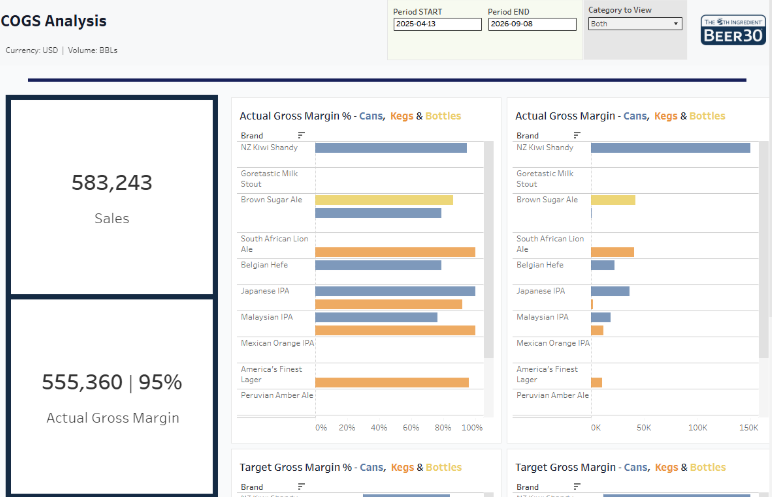Click the Actual Gross Margin % chart title
This screenshot has width=772, height=497.
tap(350, 116)
